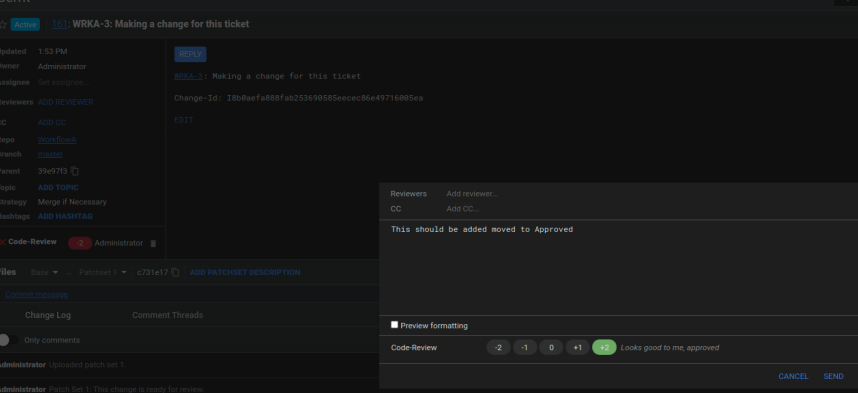Copy parent commit hash 39e97f3
This screenshot has height=393, width=858.
tap(75, 171)
